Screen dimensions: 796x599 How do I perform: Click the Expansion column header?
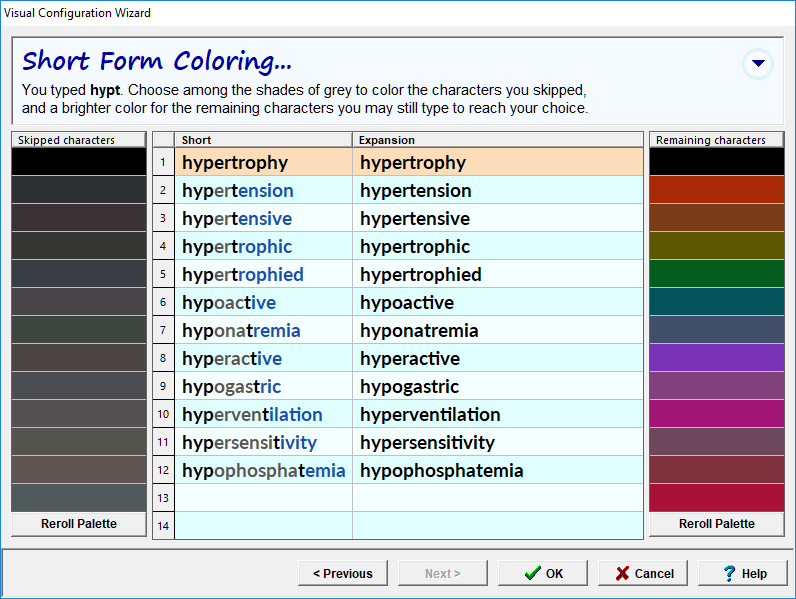(497, 140)
